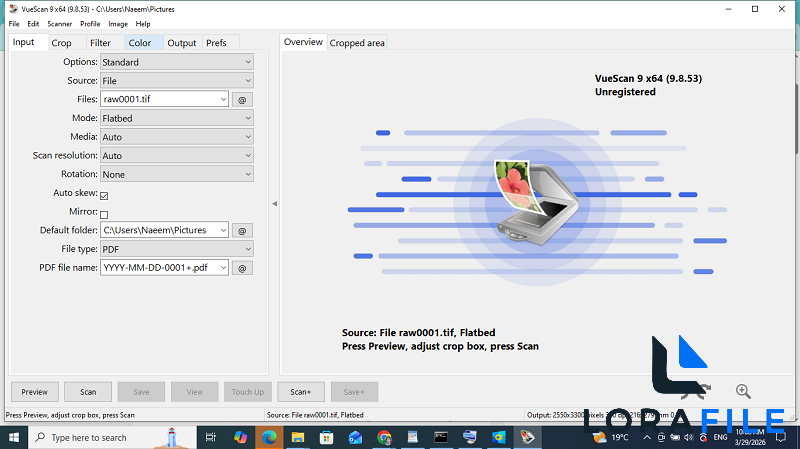Screen dimensions: 800x449
Task: Open File Explorer from the taskbar
Action: [x=298, y=437]
